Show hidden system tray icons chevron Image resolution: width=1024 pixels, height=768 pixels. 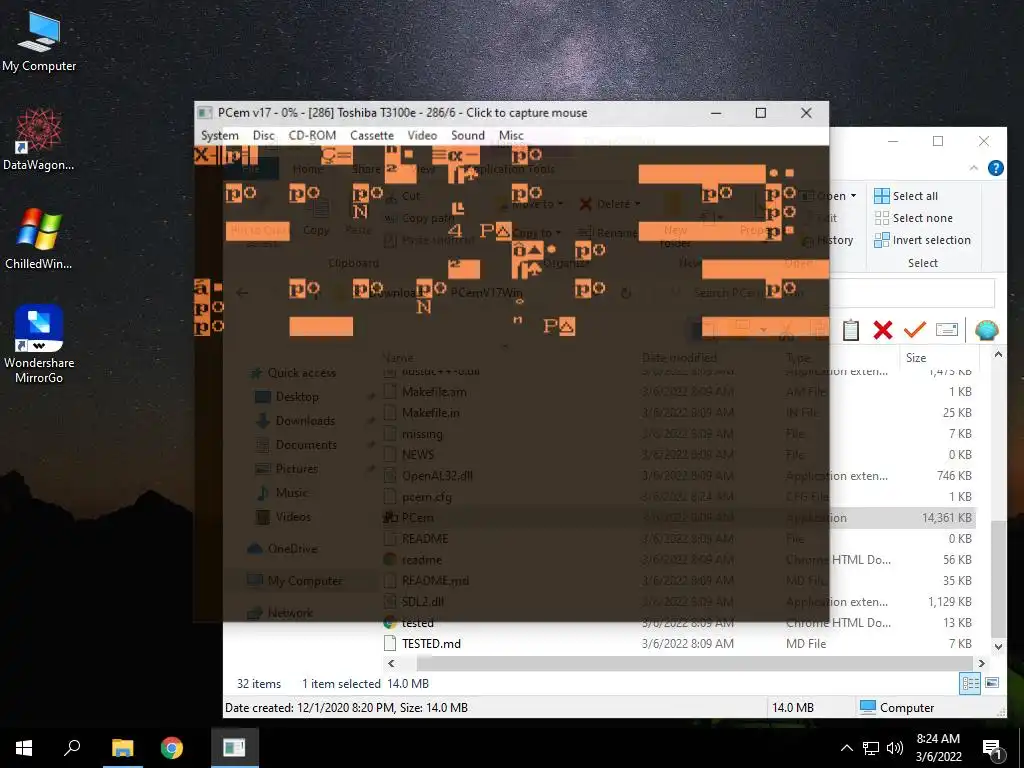point(846,748)
